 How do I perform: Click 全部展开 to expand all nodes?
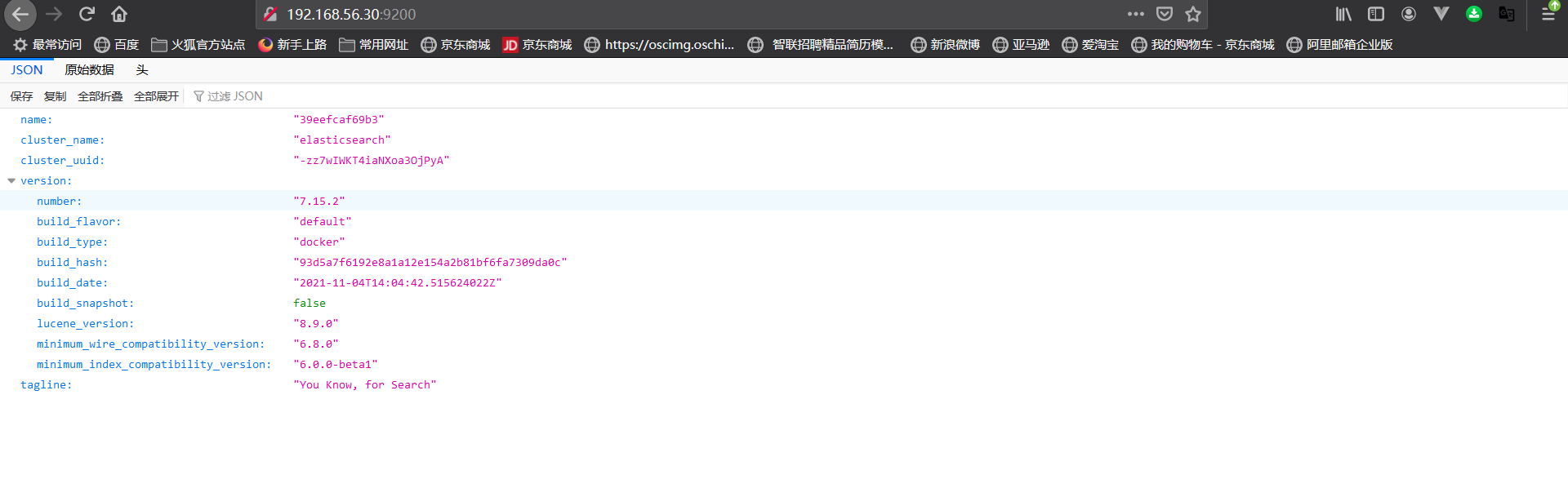156,96
